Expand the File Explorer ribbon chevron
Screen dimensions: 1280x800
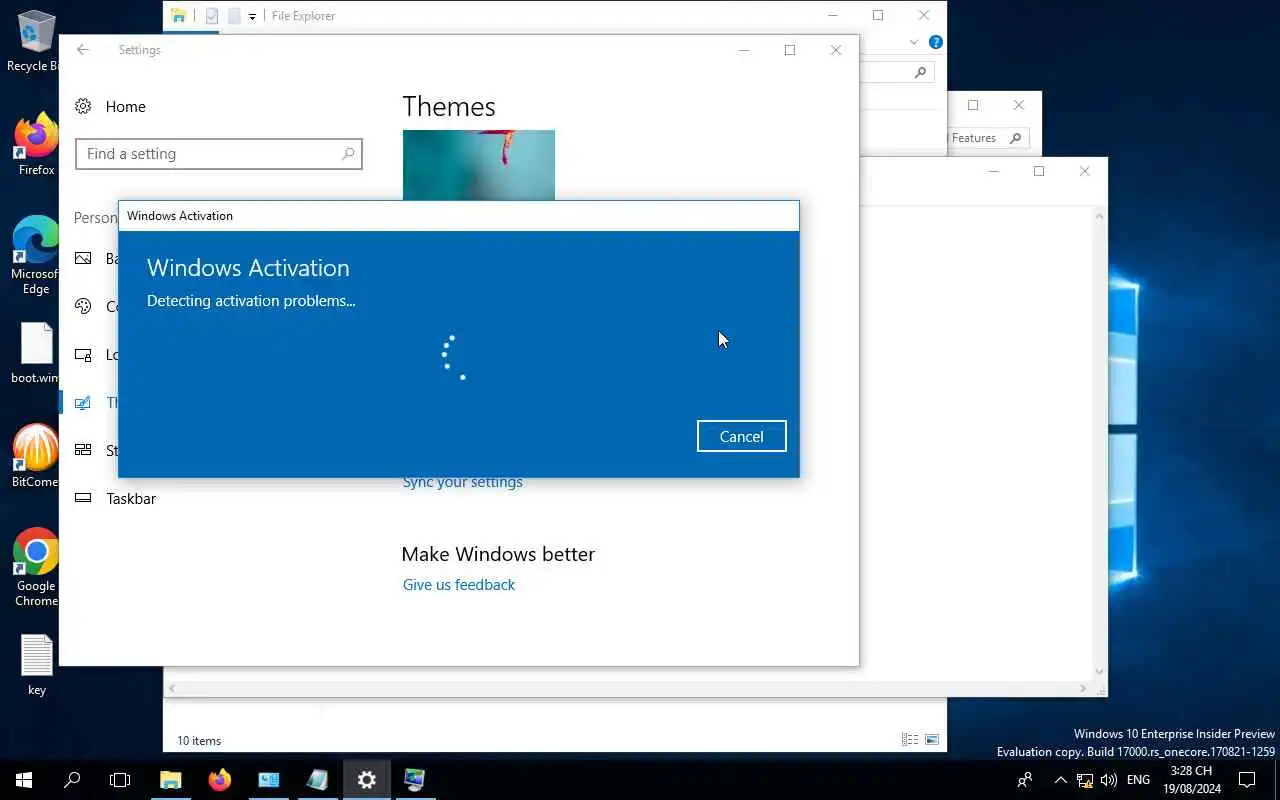[x=914, y=42]
